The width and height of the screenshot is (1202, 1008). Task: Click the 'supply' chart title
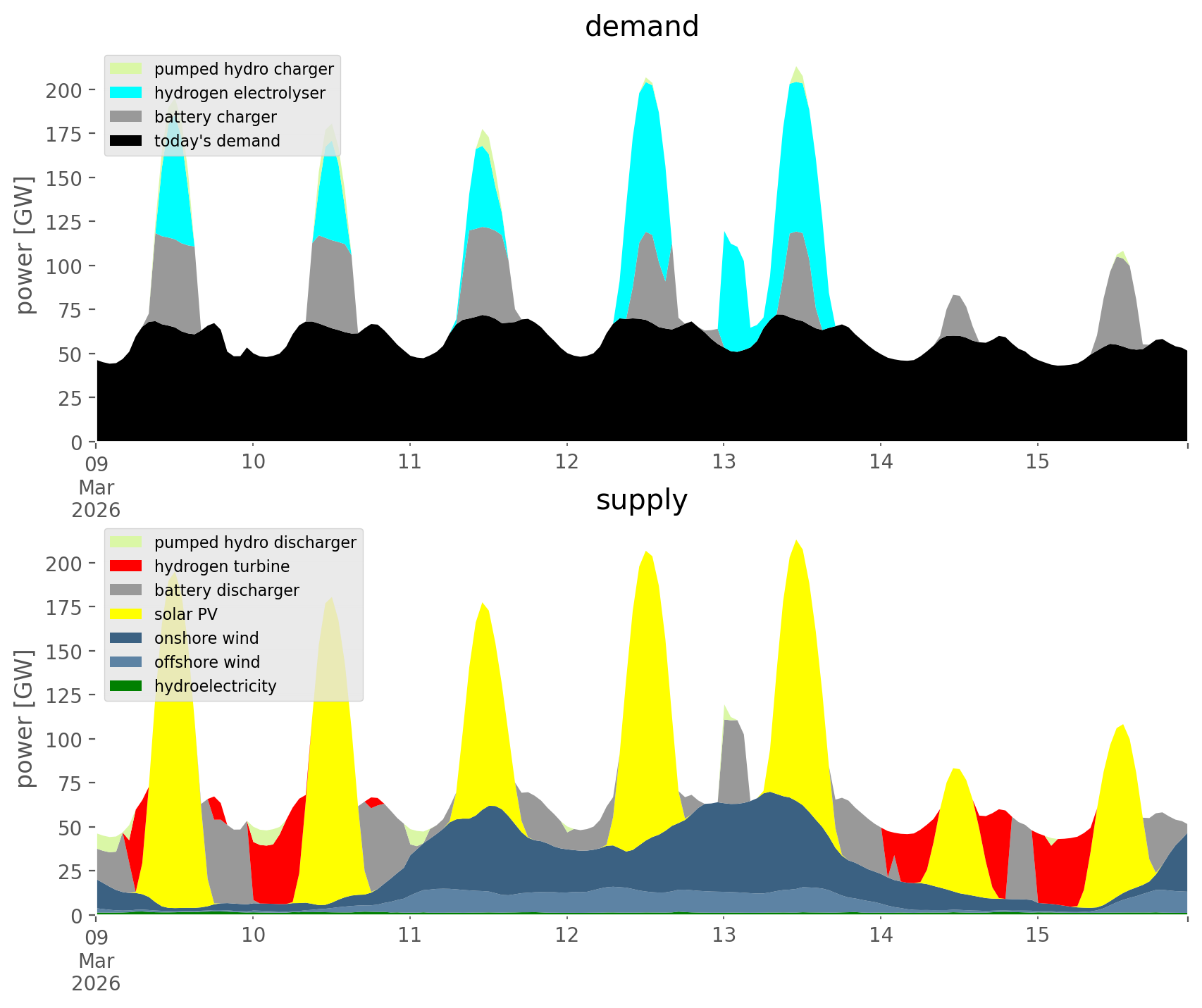click(641, 500)
